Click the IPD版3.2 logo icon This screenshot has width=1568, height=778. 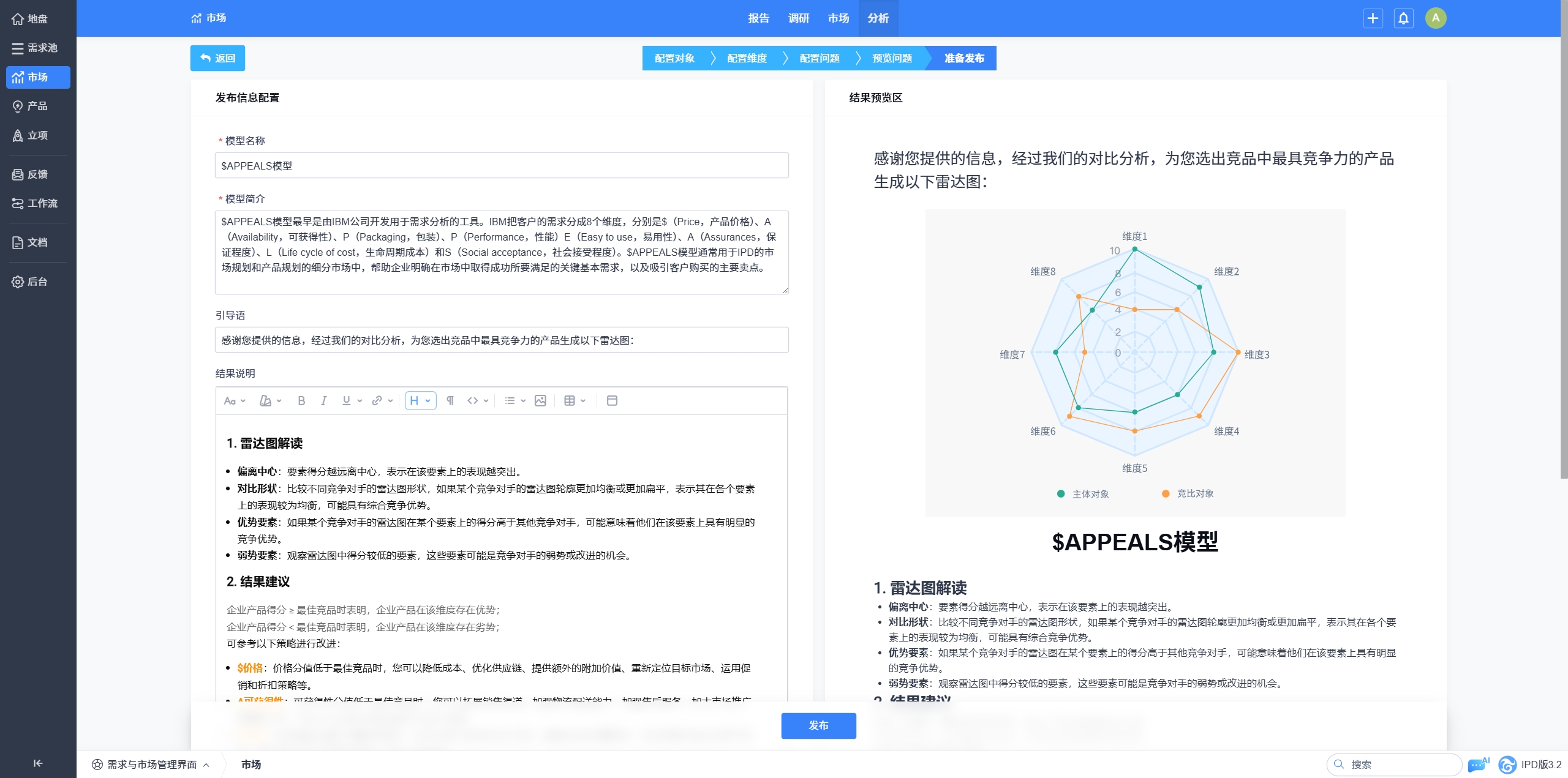(1507, 764)
